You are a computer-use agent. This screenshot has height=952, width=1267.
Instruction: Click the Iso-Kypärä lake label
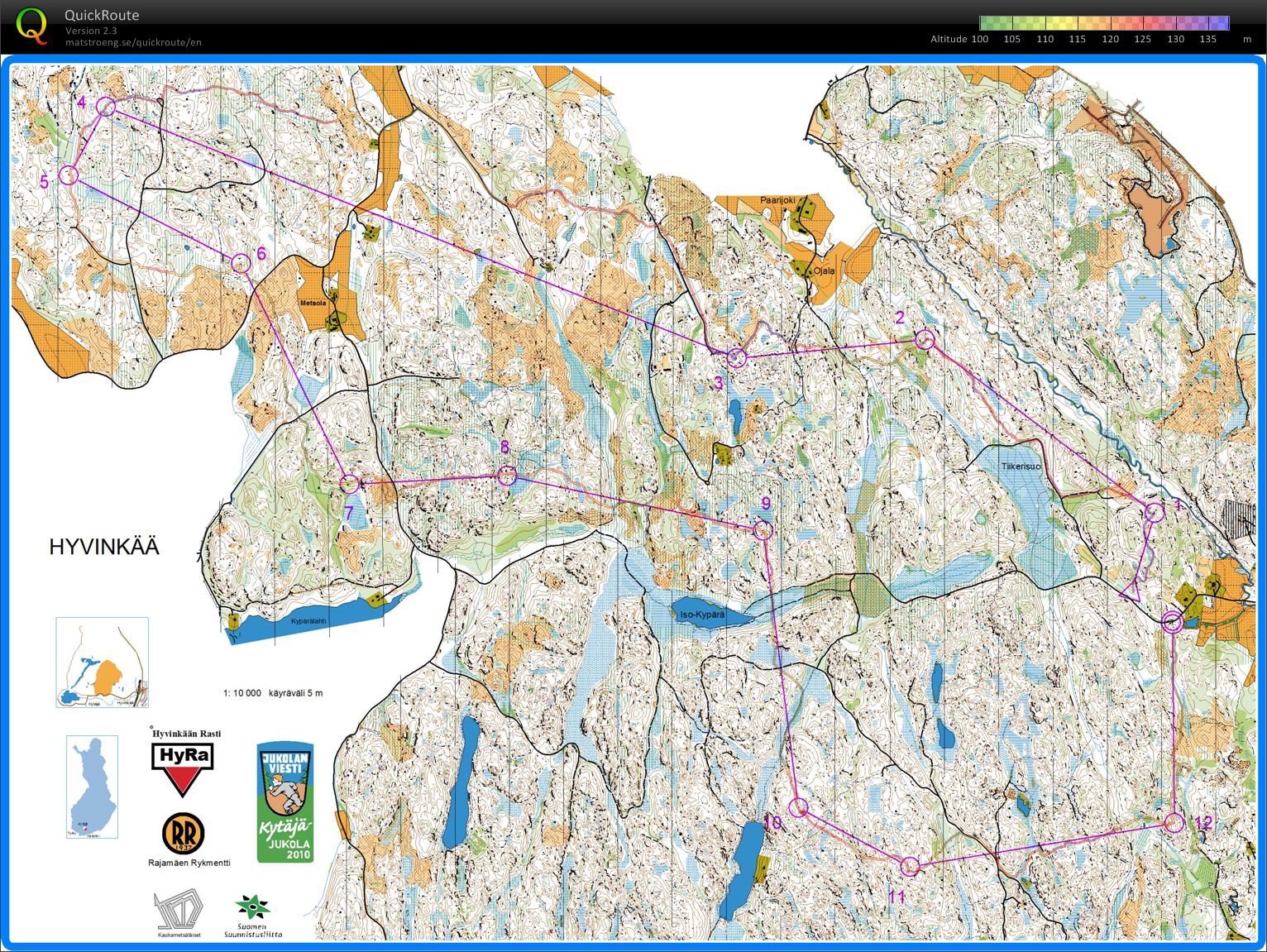(x=702, y=615)
